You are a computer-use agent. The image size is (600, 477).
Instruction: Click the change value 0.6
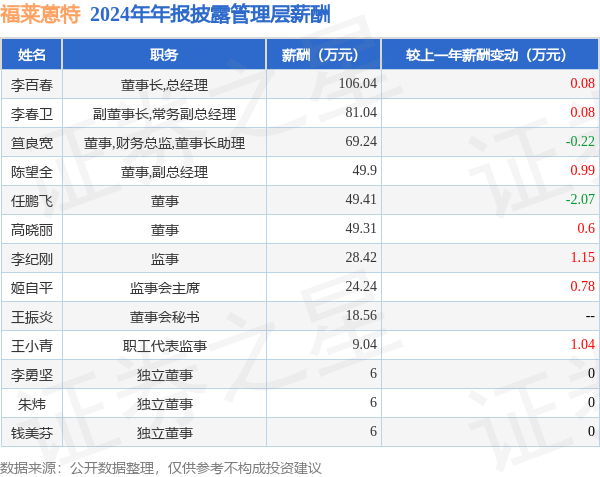586,228
